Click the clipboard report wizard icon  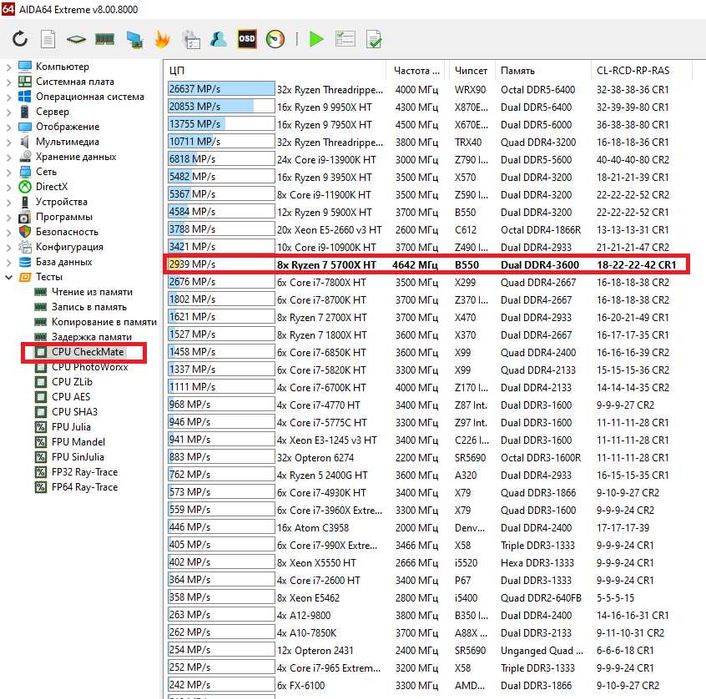coord(191,39)
